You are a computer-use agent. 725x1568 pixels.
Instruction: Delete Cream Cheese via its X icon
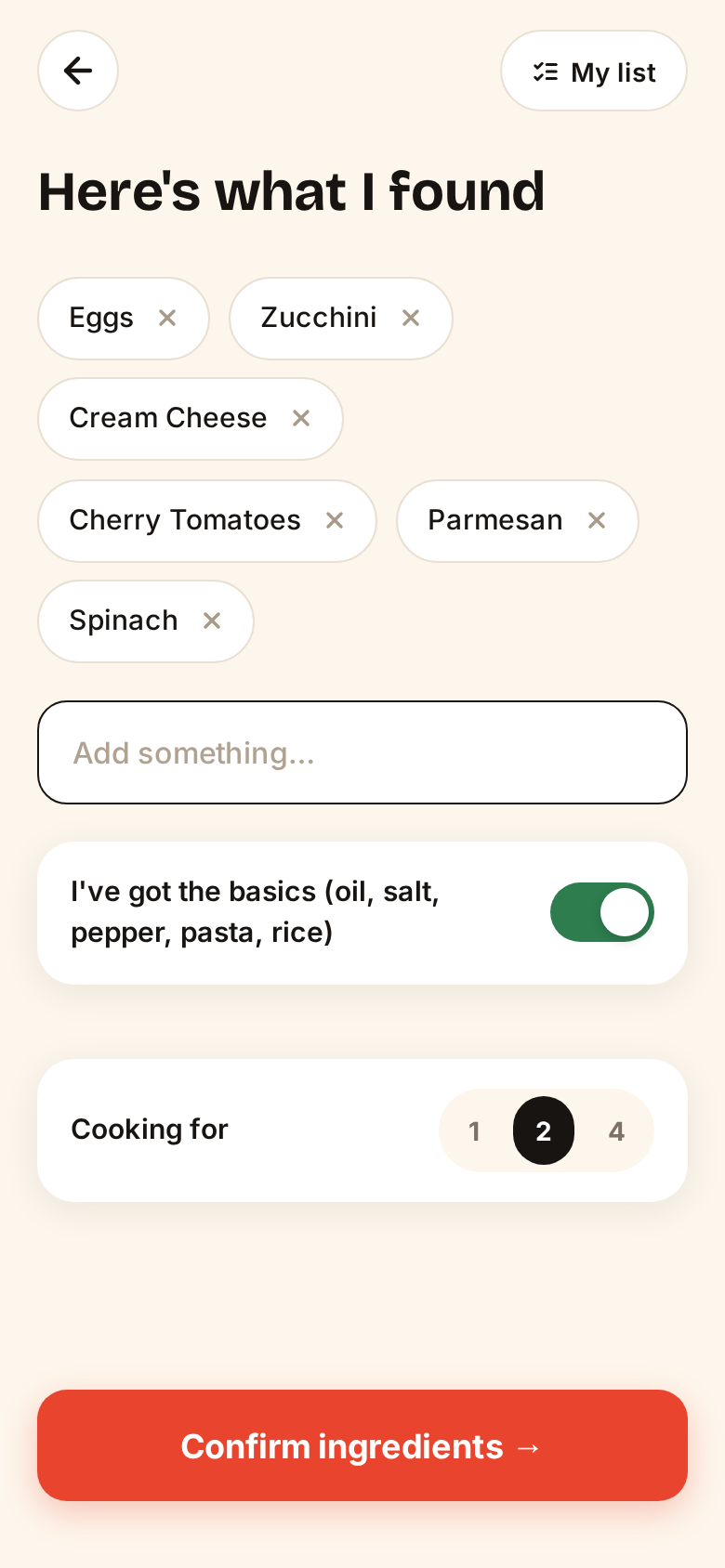coord(301,418)
